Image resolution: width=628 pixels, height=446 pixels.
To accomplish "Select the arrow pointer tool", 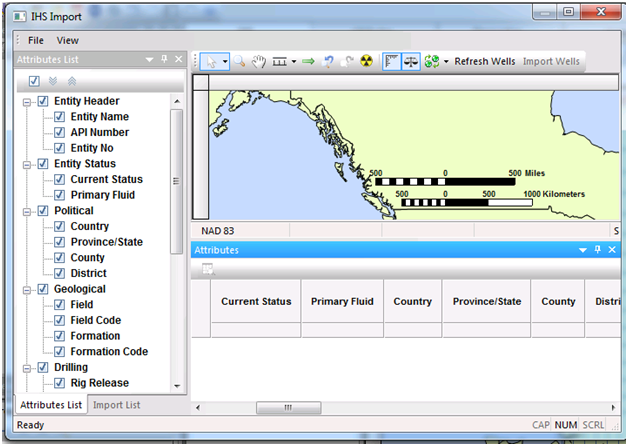I will click(x=211, y=61).
